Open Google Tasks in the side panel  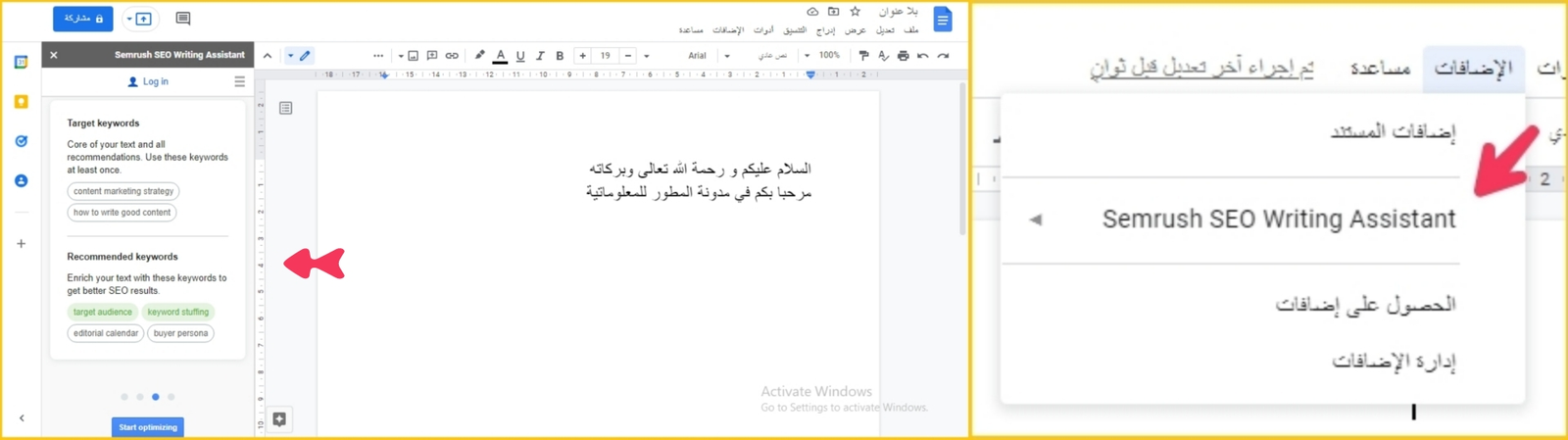pos(21,141)
